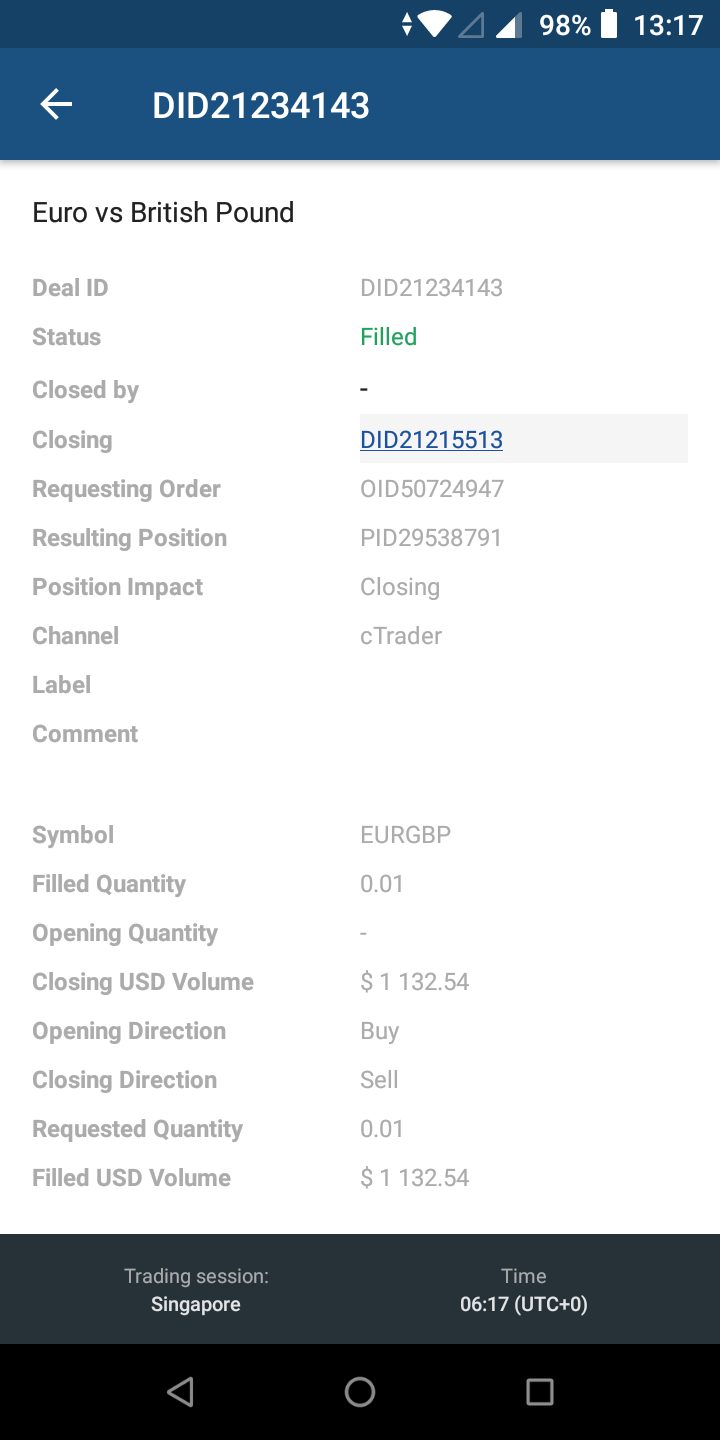Tap the Euro vs British Pound heading

163,212
